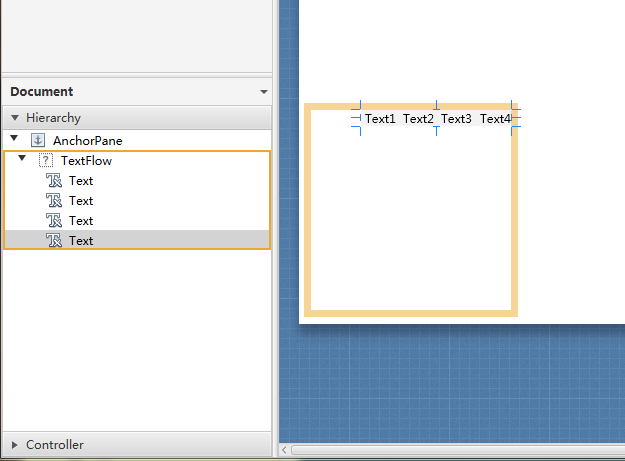Select the TextFlow label in Hierarchy

coord(87,161)
